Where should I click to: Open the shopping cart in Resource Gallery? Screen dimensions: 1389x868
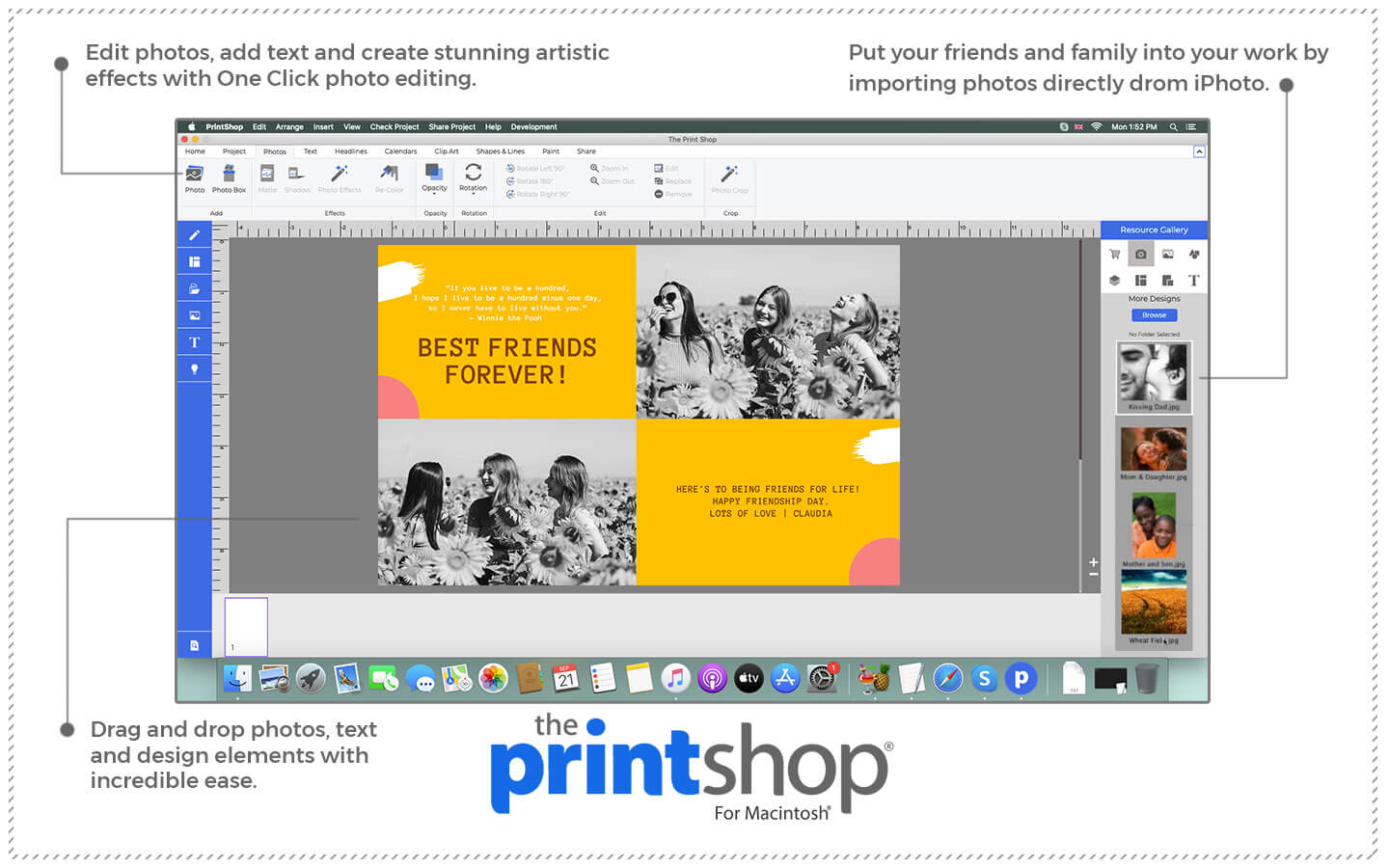[1115, 255]
